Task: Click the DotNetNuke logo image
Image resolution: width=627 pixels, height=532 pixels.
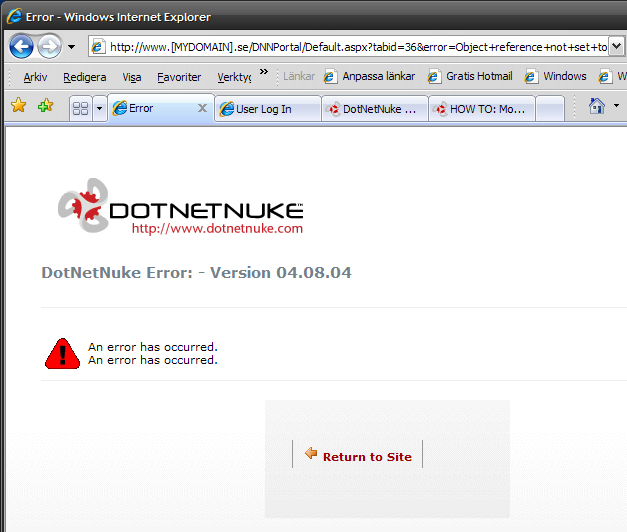Action: [180, 206]
